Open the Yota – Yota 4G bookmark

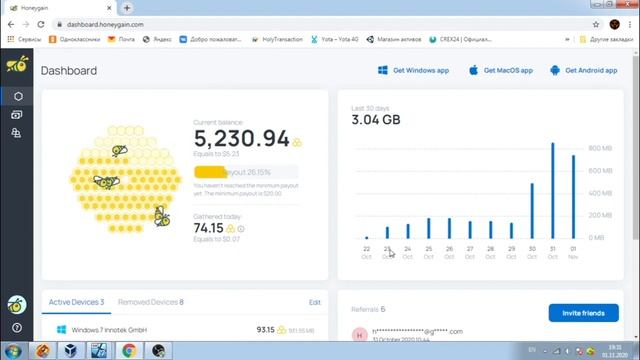coord(334,39)
